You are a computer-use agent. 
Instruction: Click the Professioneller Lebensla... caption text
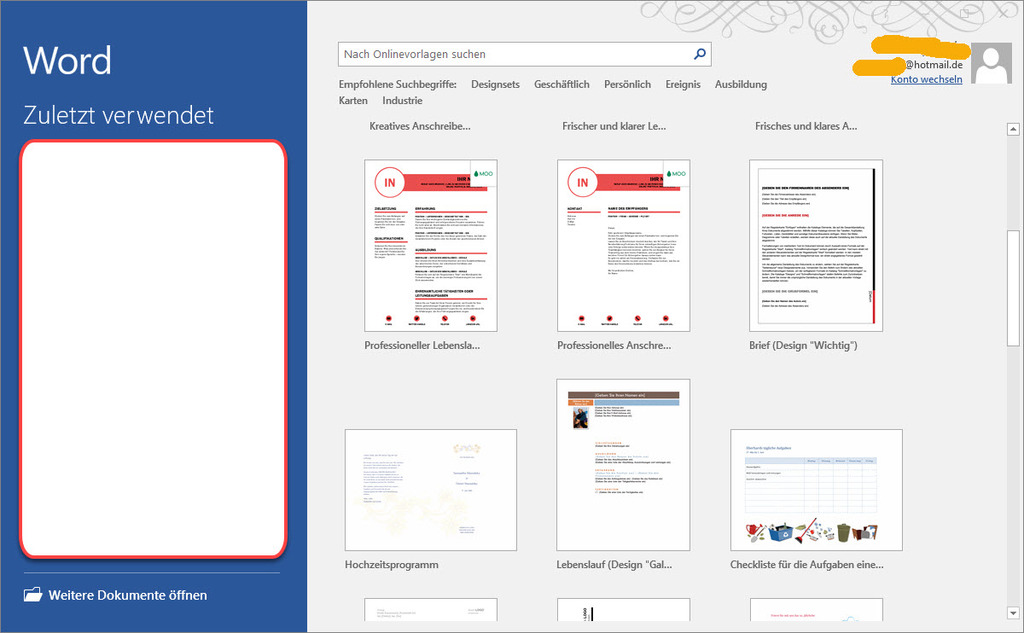(x=422, y=345)
